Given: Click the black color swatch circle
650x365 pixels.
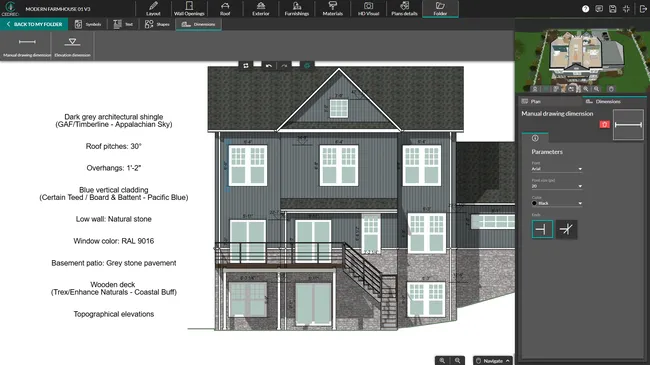Looking at the screenshot, I should pos(534,203).
